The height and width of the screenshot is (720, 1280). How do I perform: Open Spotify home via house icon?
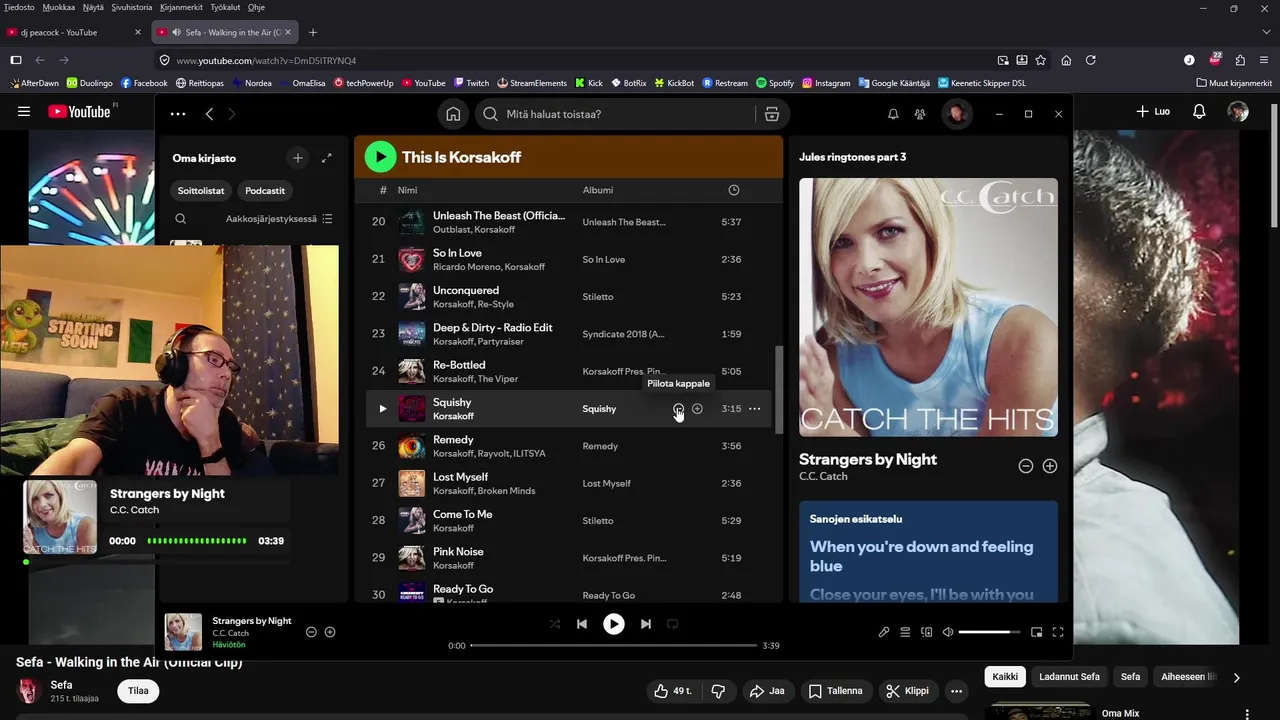click(453, 114)
